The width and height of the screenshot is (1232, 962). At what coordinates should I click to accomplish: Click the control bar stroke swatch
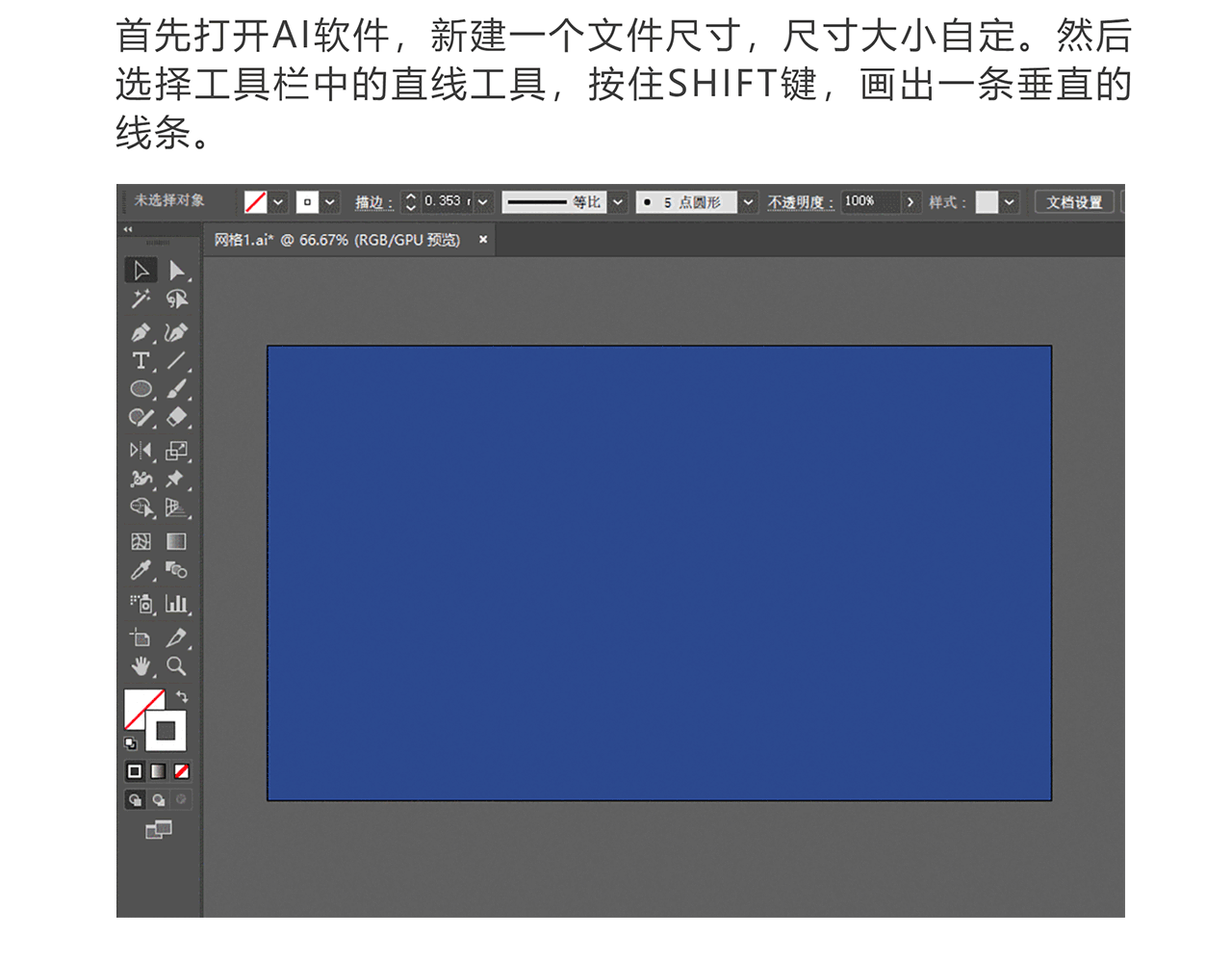point(307,202)
